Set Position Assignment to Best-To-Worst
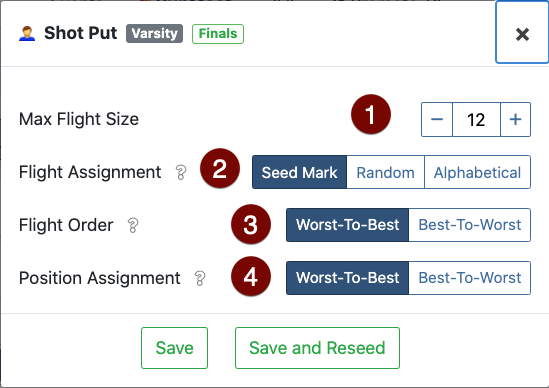 click(470, 278)
